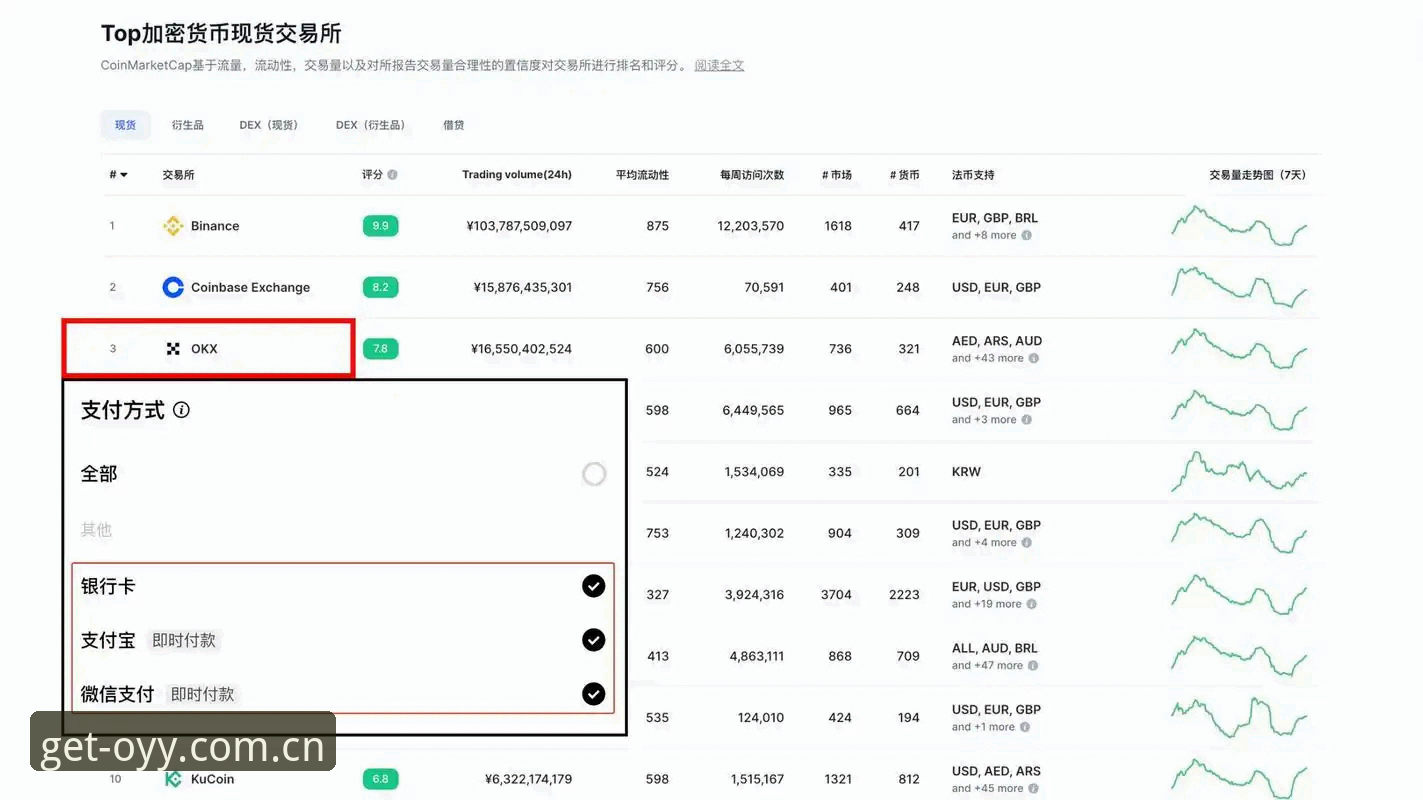This screenshot has width=1423, height=800.
Task: Uncheck the 微信支付 payment method
Action: coord(594,693)
